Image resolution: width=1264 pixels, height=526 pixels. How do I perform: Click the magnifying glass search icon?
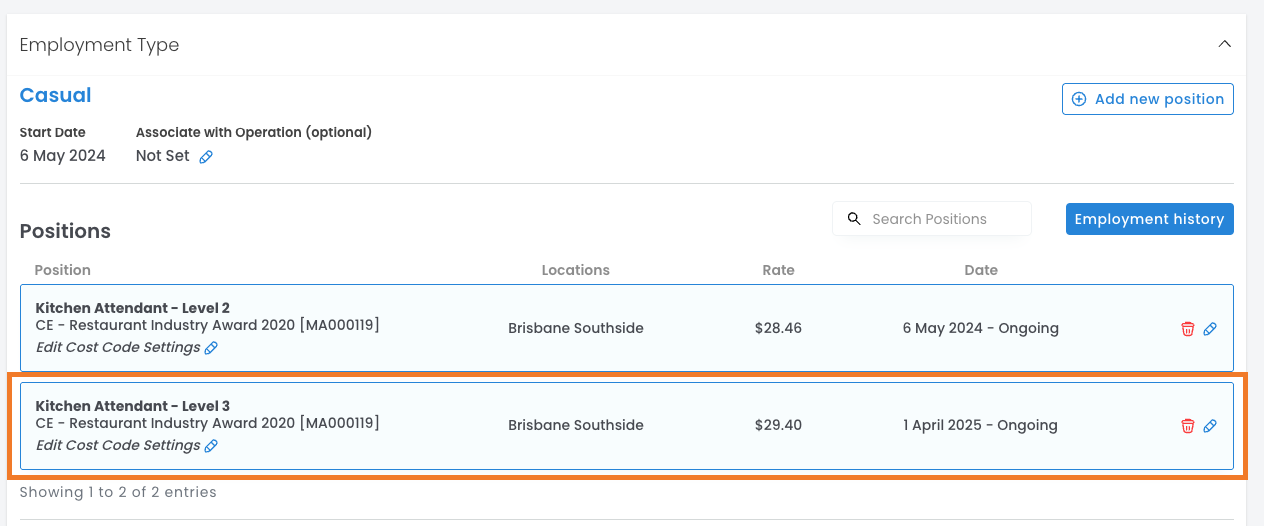(x=854, y=219)
